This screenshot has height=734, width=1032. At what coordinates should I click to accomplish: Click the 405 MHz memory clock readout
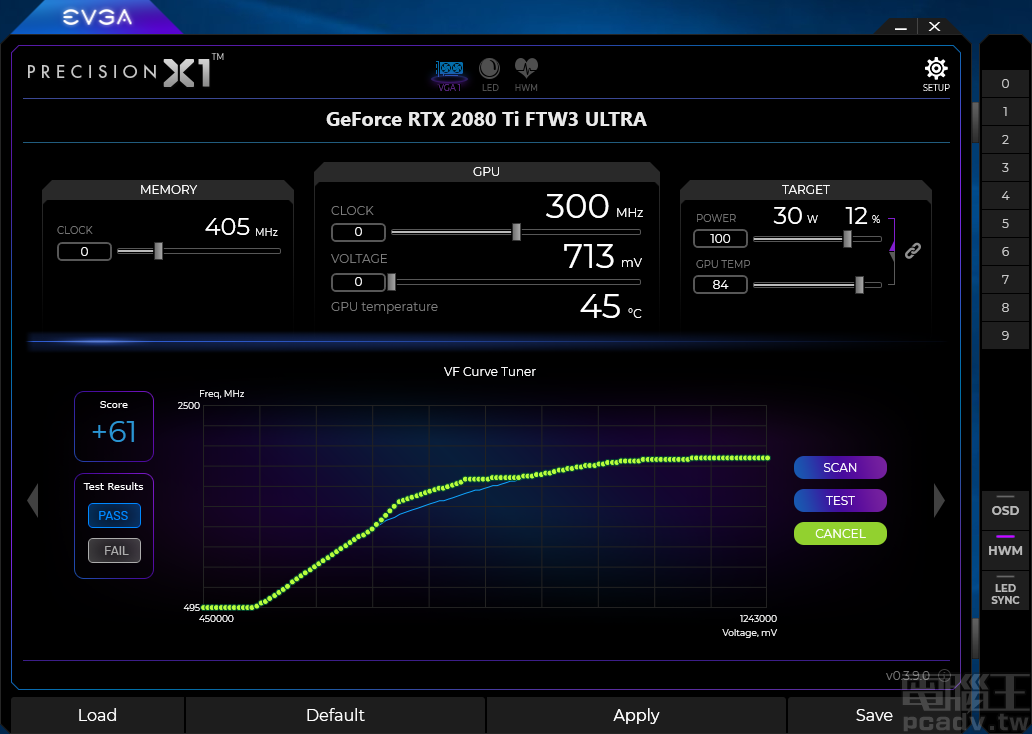pyautogui.click(x=241, y=227)
